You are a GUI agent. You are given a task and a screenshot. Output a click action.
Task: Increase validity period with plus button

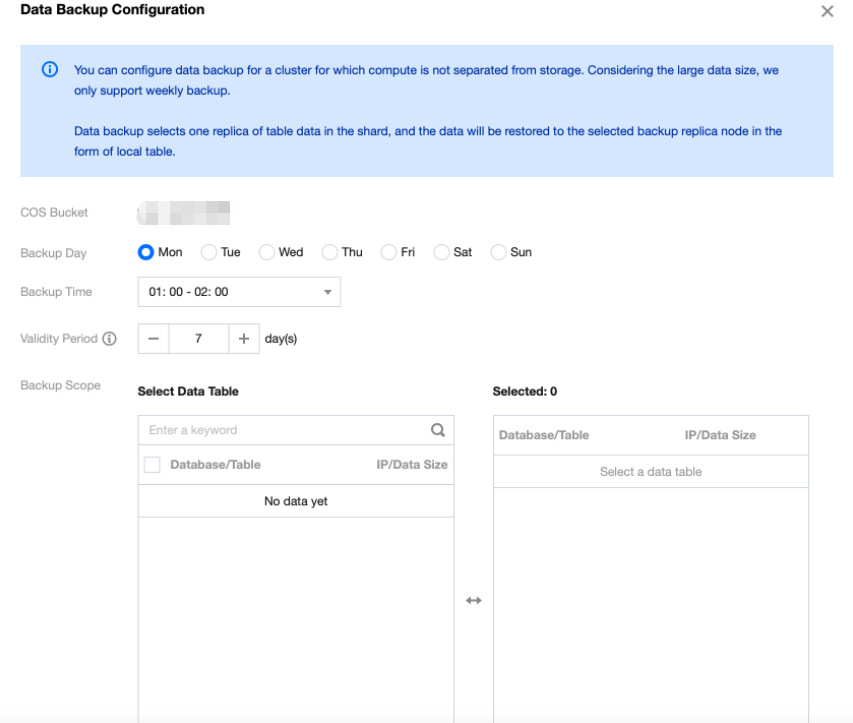click(244, 339)
